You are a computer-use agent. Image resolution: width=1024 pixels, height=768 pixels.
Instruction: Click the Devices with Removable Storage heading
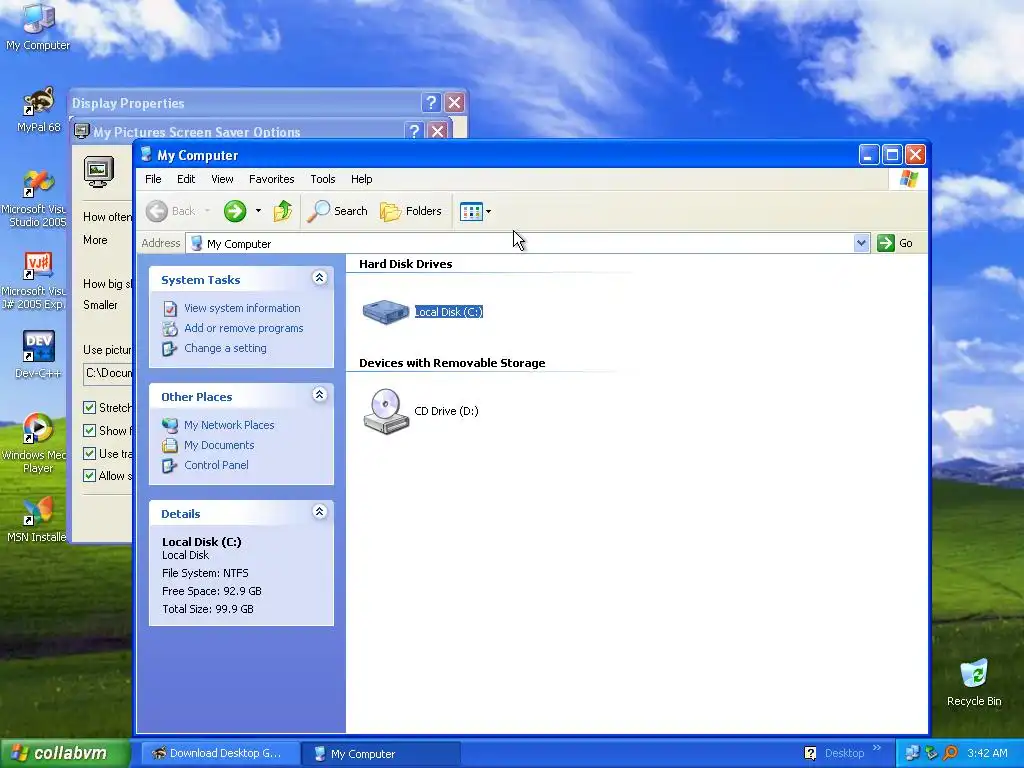(452, 363)
